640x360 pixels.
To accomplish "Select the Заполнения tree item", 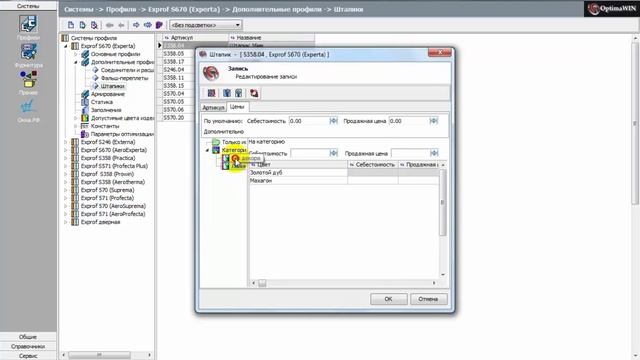I will point(106,110).
